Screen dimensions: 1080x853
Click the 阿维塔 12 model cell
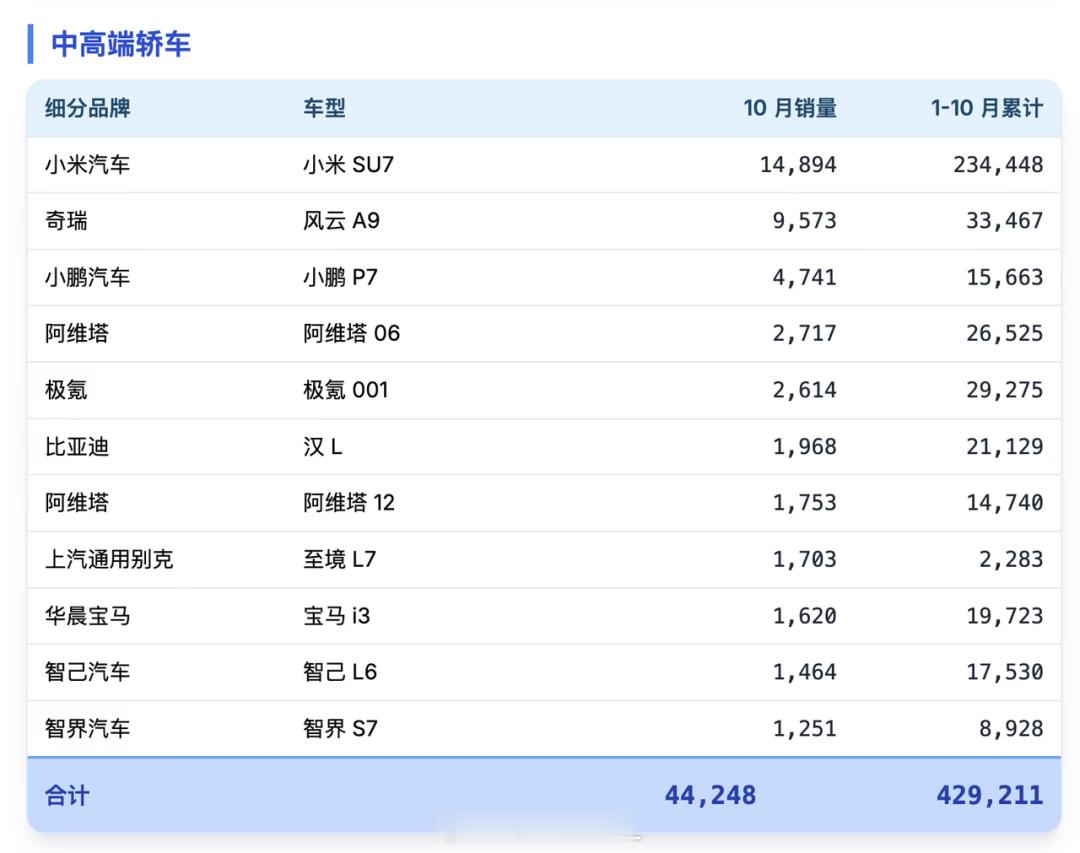pos(349,503)
